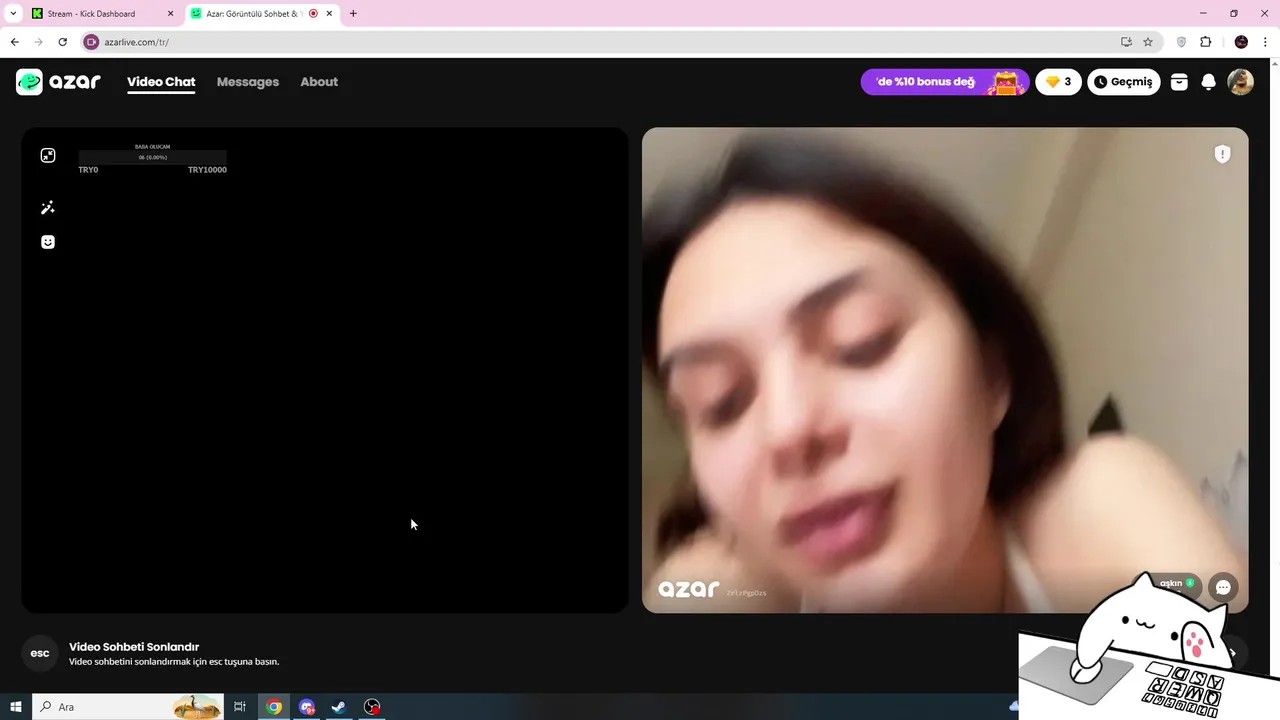The width and height of the screenshot is (1280, 720).
Task: Click Chrome in the taskbar
Action: tap(274, 707)
